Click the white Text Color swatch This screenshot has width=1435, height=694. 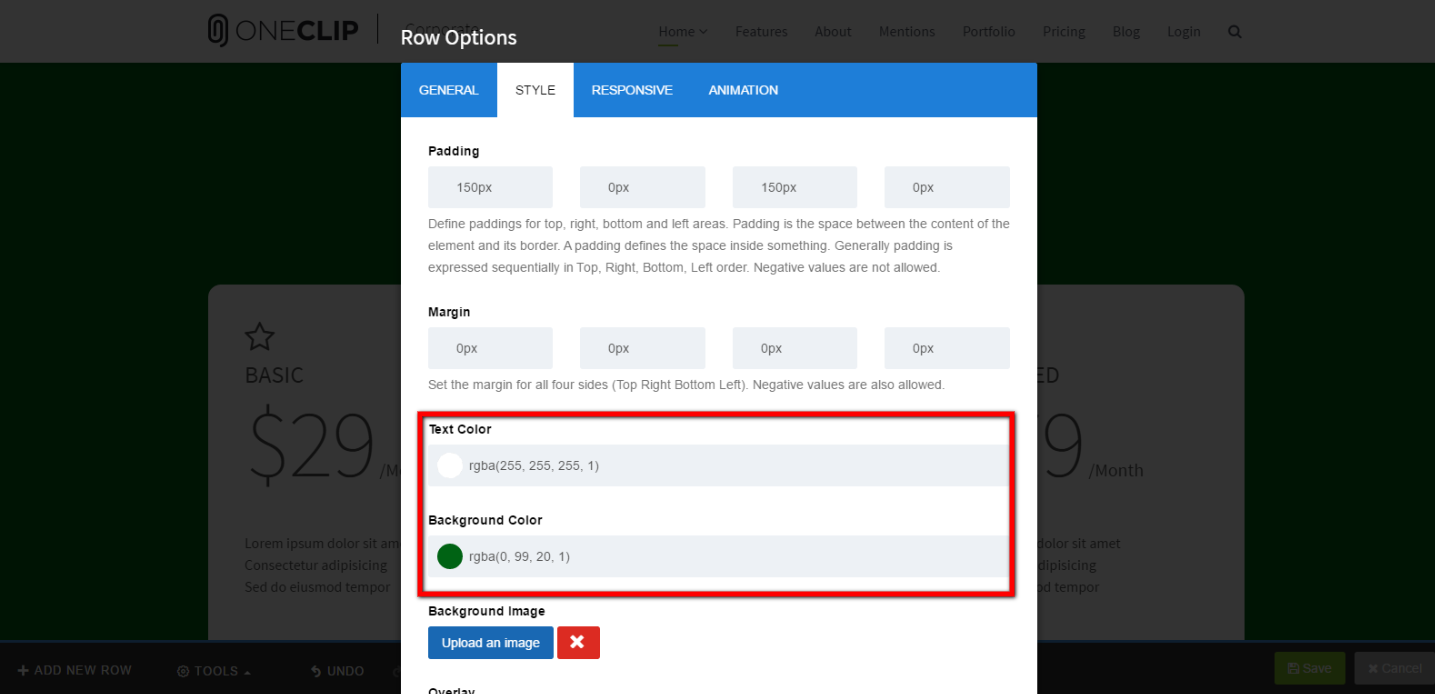(x=450, y=466)
